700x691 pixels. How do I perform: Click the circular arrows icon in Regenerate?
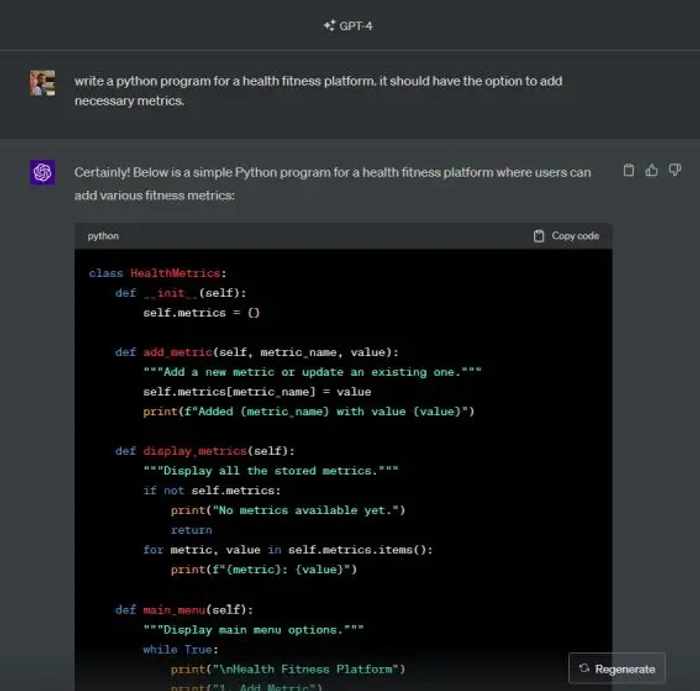pyautogui.click(x=584, y=668)
